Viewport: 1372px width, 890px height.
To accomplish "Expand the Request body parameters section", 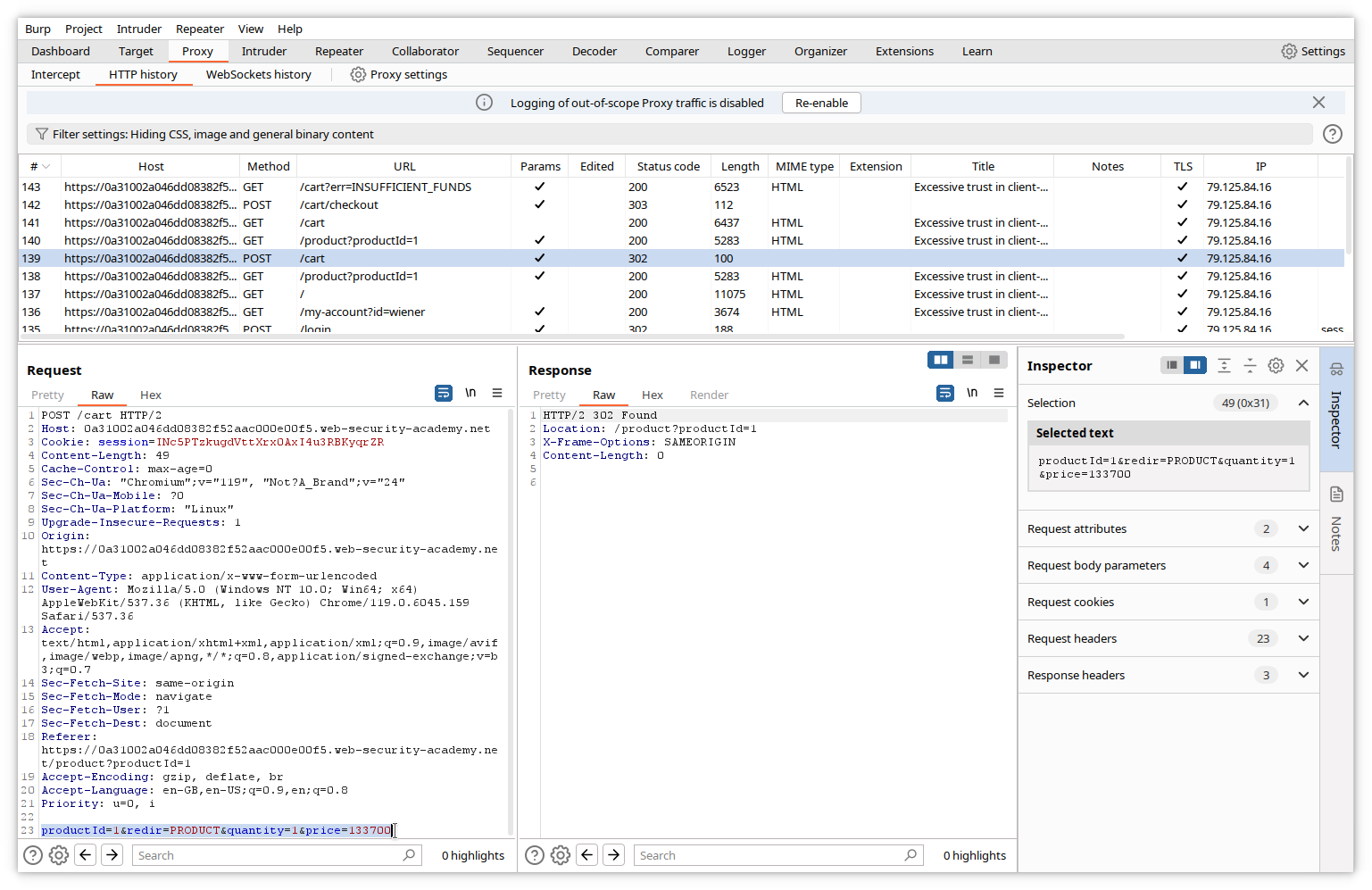I will tap(1303, 565).
